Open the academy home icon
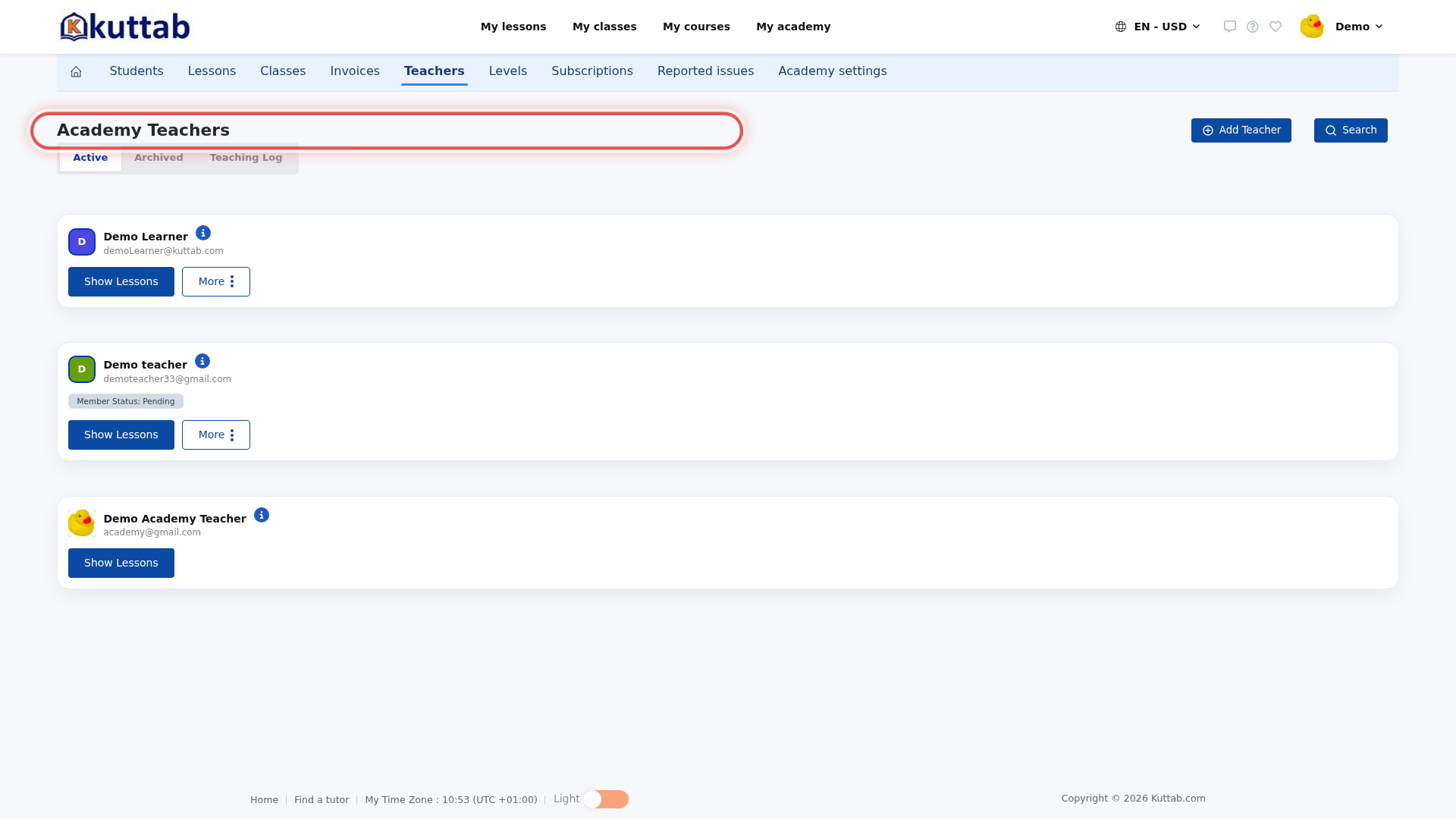 coord(76,71)
